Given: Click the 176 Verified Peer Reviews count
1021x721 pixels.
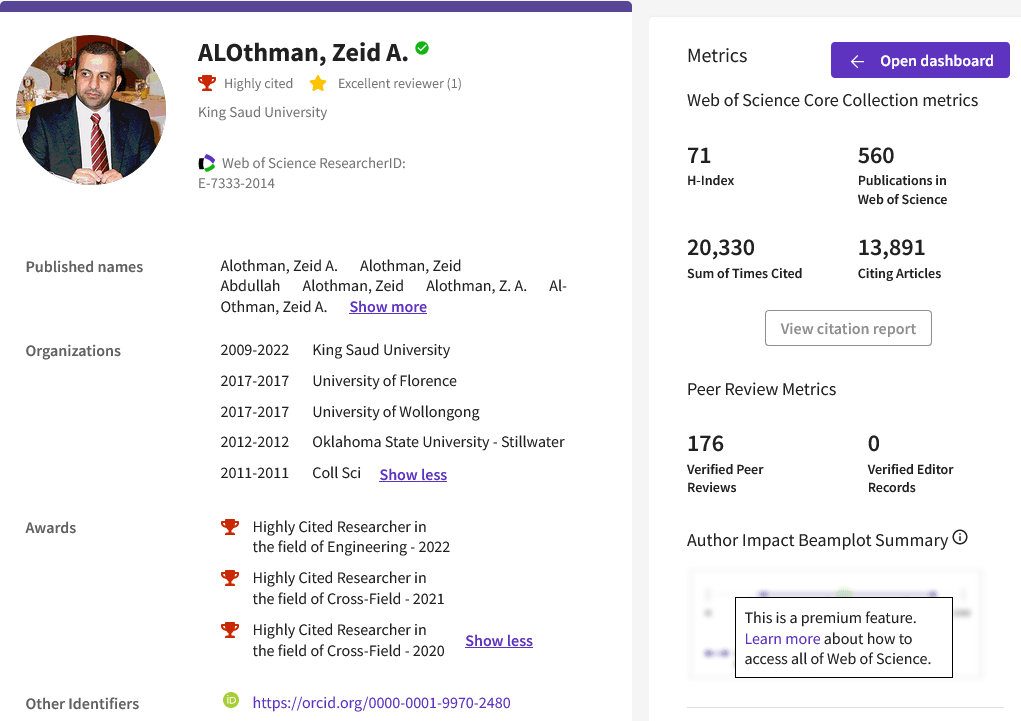Looking at the screenshot, I should coord(705,443).
